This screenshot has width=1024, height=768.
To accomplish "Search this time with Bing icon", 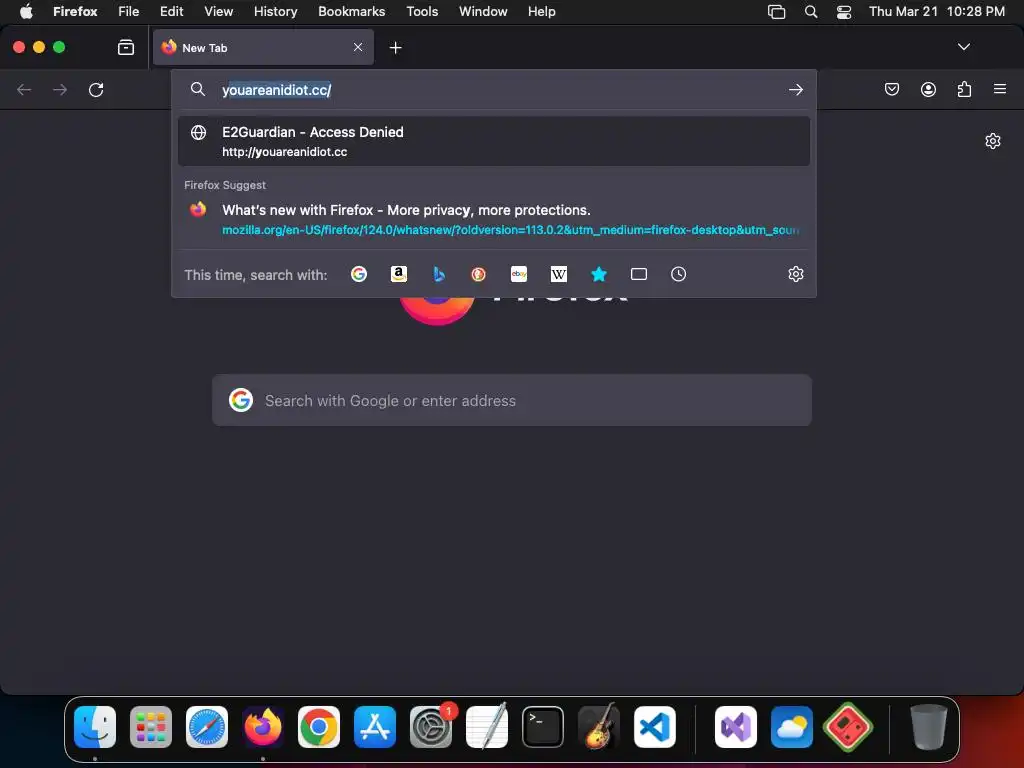I will click(439, 274).
